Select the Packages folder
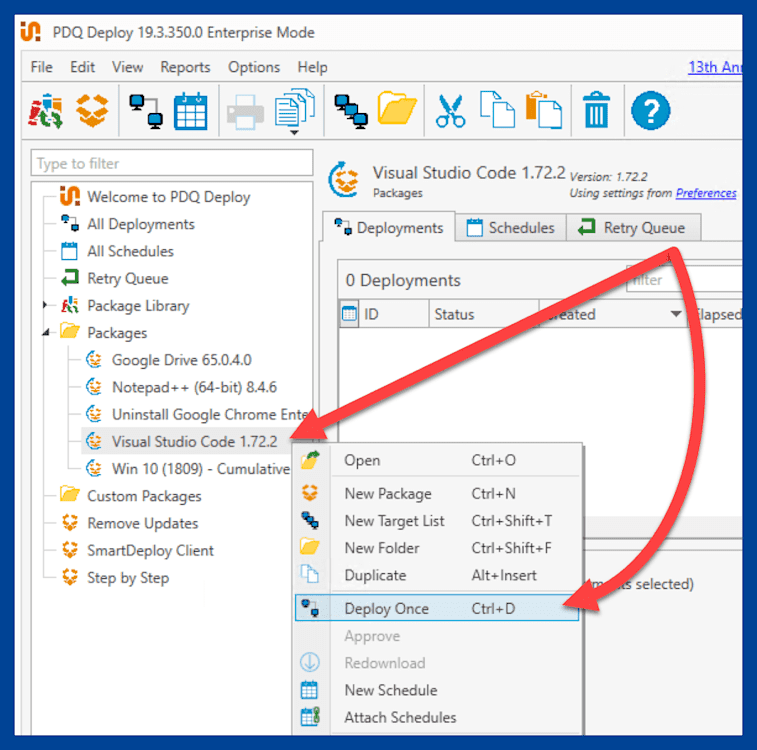Viewport: 757px width, 750px height. (x=117, y=333)
